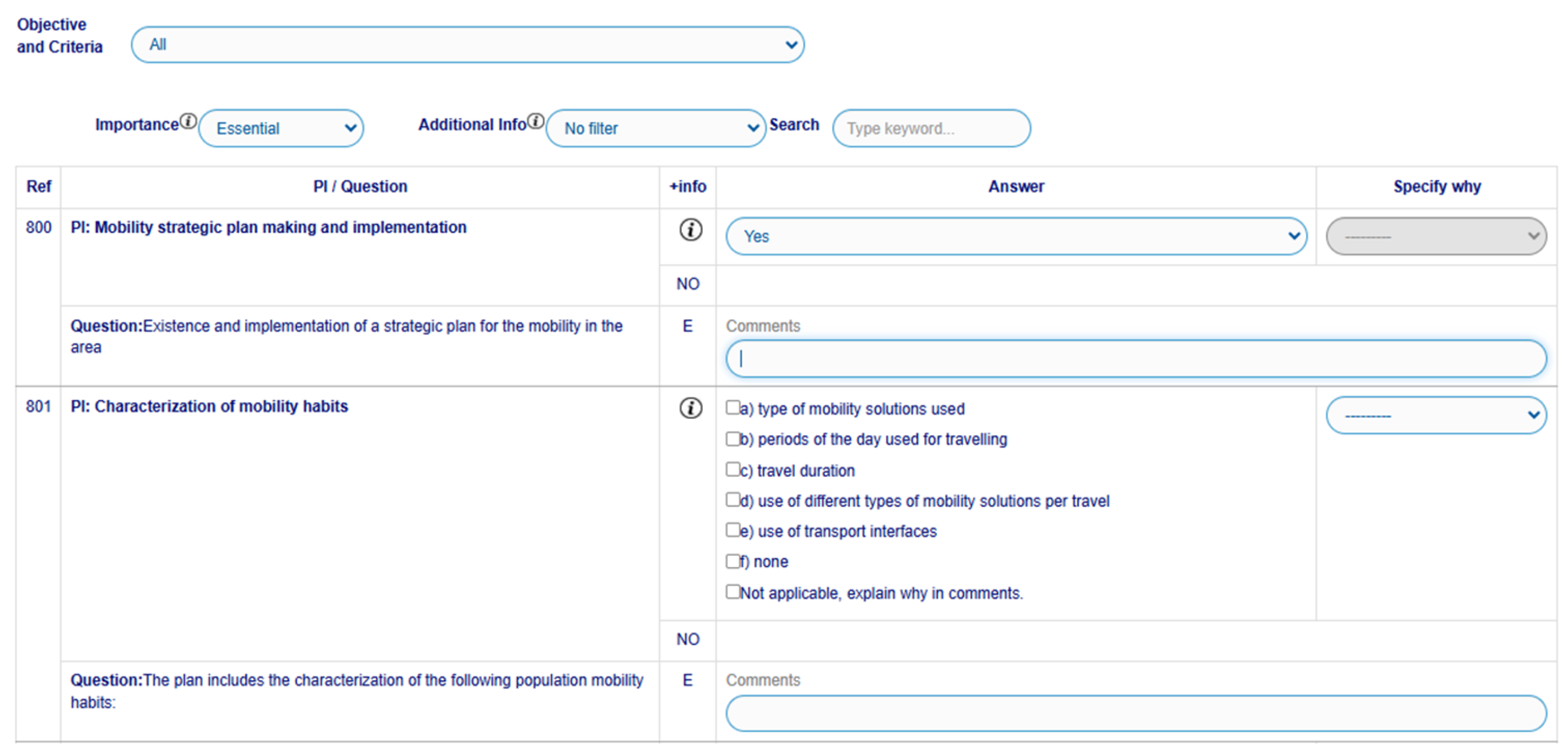Tick the 'travel duration' checkbox
The image size is (1568, 754).
click(733, 469)
